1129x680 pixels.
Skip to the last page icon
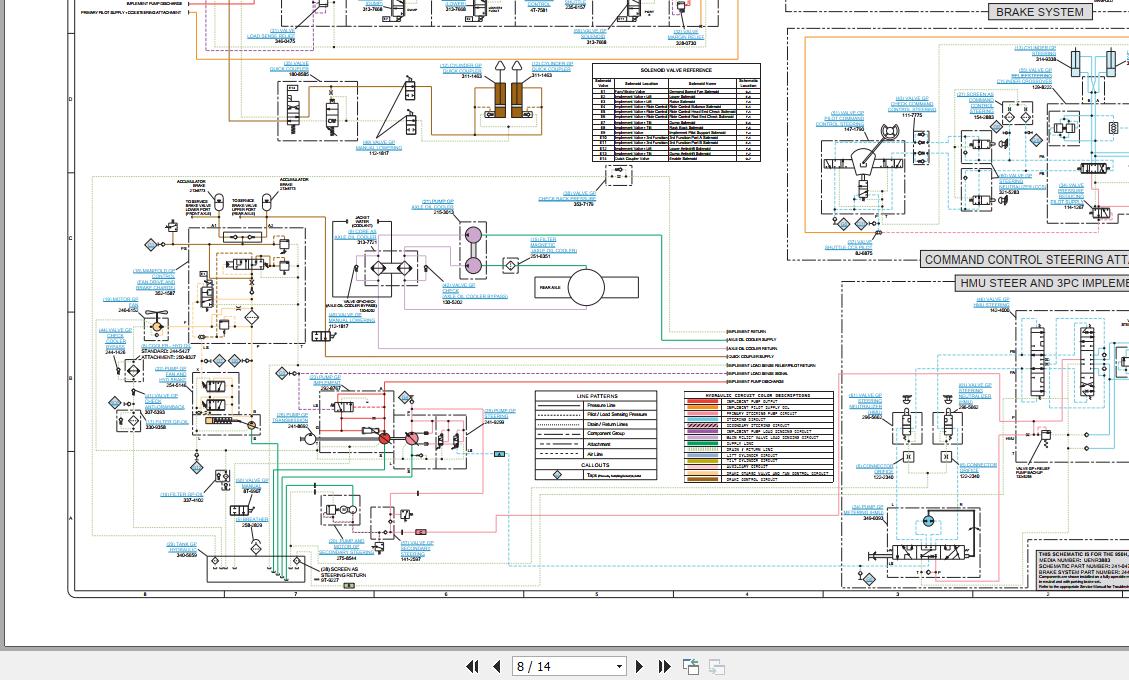pos(664,666)
